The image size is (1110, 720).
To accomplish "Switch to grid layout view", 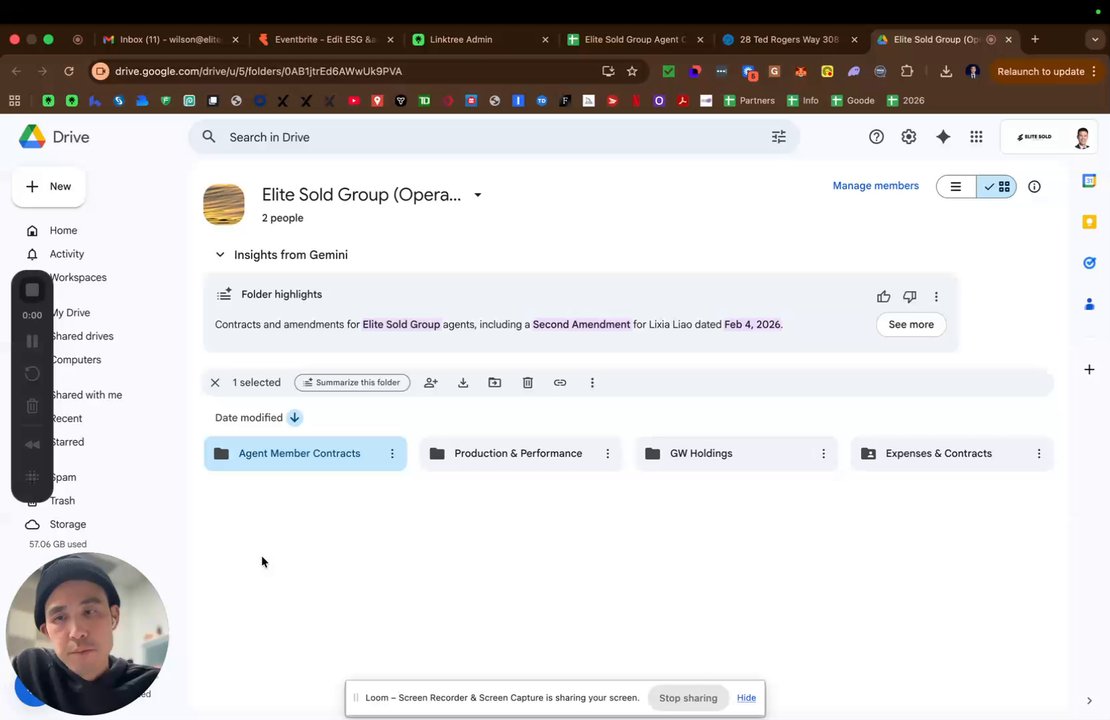I will (997, 187).
